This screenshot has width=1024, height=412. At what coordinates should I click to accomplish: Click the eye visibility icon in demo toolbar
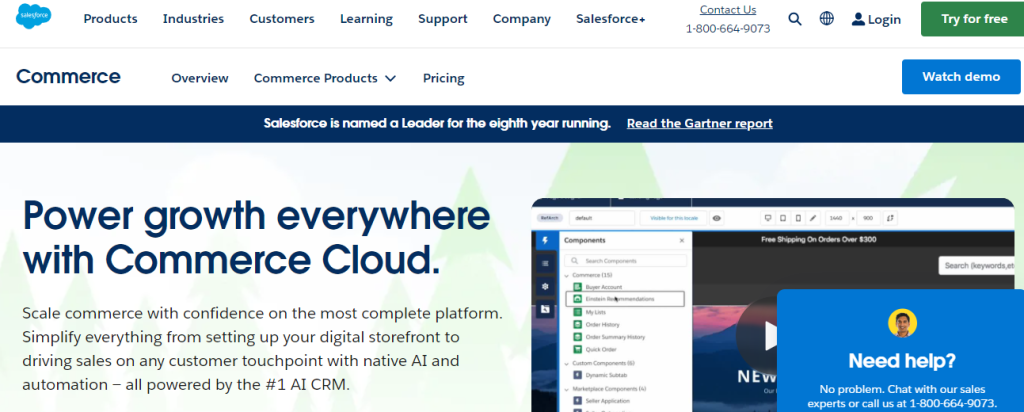pos(717,218)
